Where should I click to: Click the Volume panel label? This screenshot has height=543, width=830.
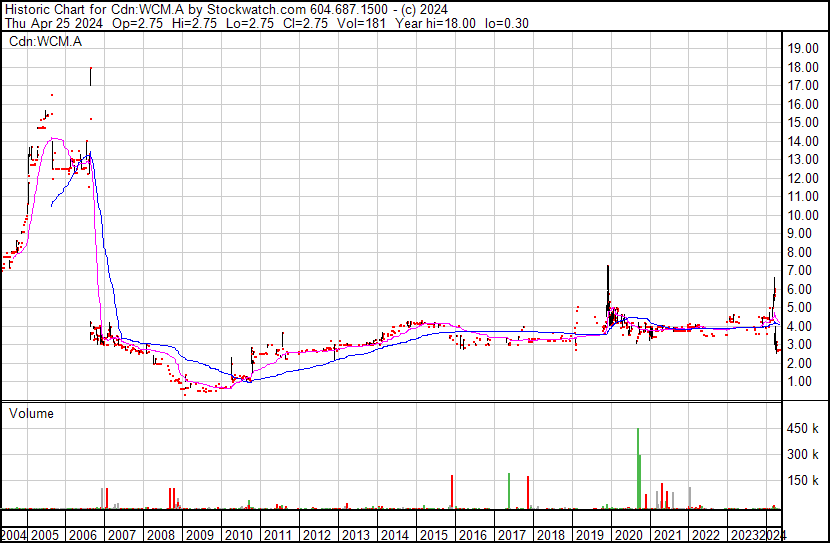click(x=31, y=413)
